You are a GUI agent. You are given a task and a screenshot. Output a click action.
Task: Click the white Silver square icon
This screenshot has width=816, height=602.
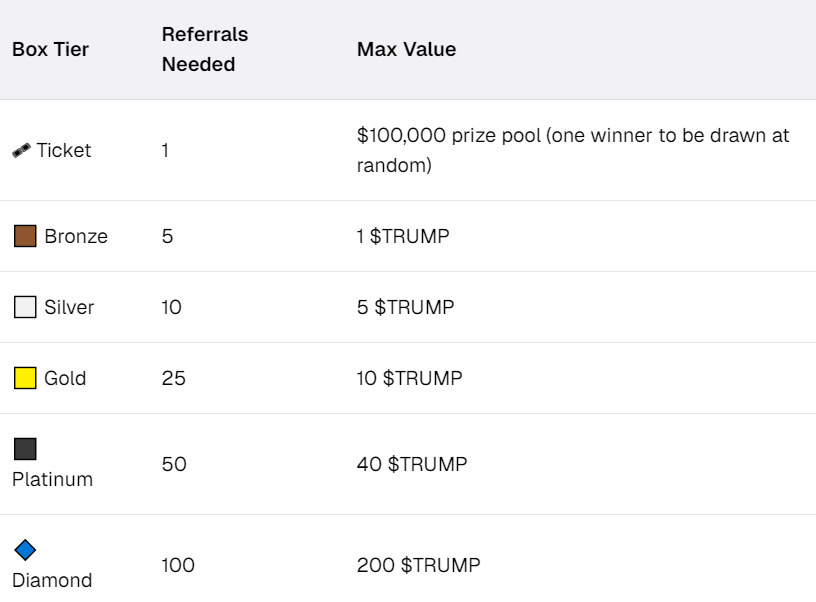click(25, 307)
